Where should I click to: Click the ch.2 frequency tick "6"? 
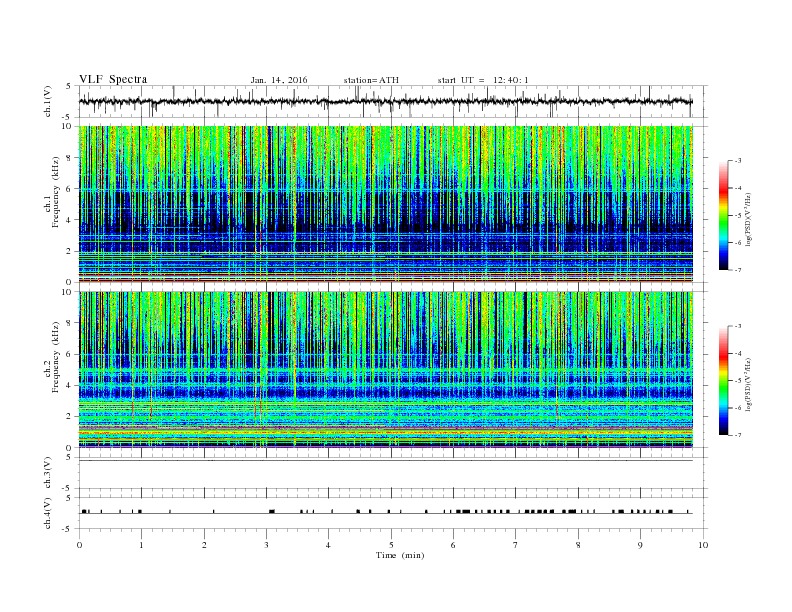pos(69,354)
